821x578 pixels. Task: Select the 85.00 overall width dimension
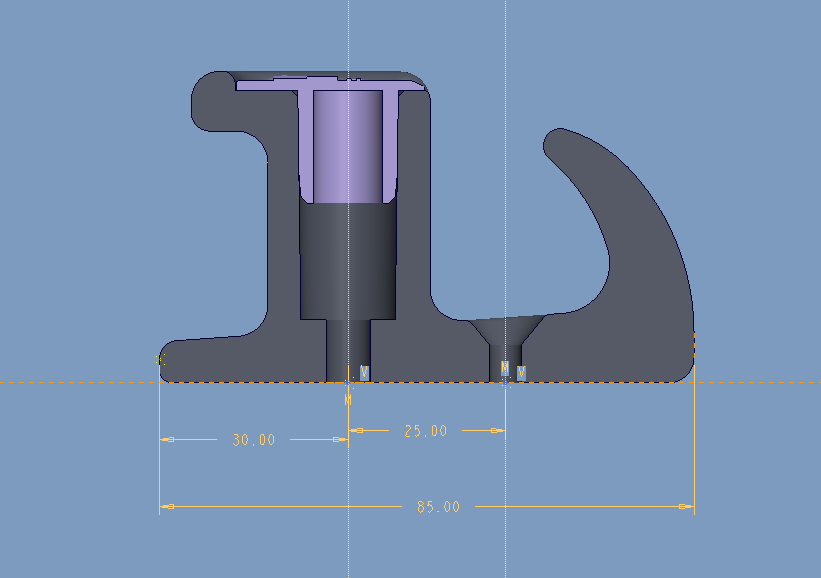(x=438, y=507)
